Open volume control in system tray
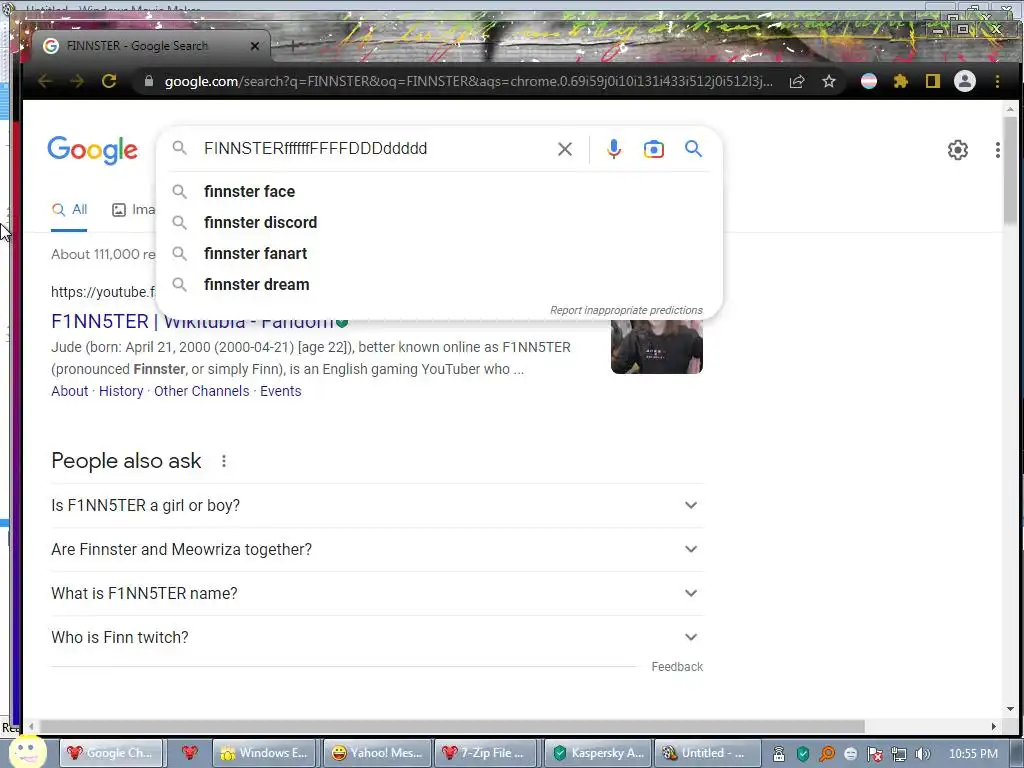 [x=923, y=754]
